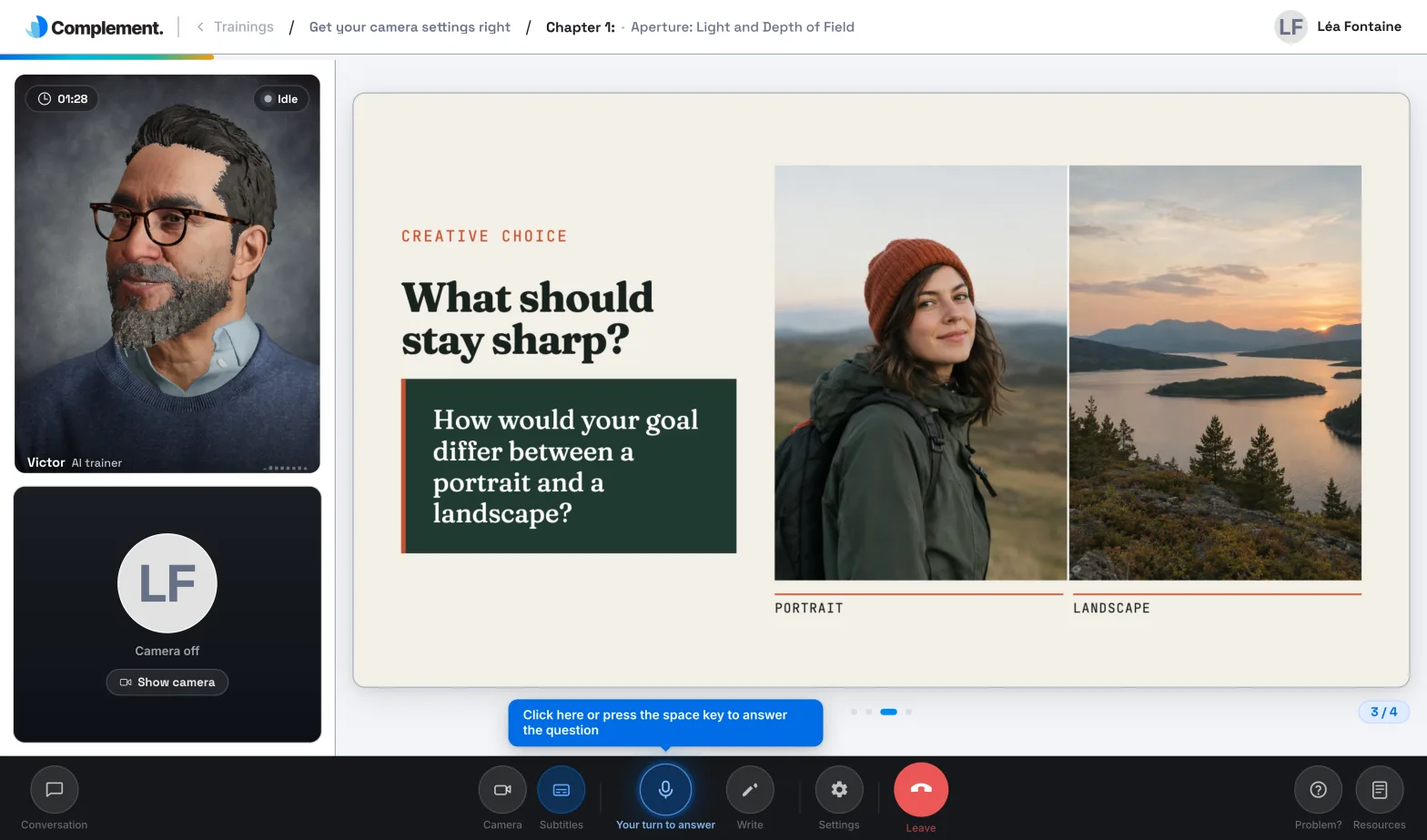Click the Show camera button

(167, 683)
